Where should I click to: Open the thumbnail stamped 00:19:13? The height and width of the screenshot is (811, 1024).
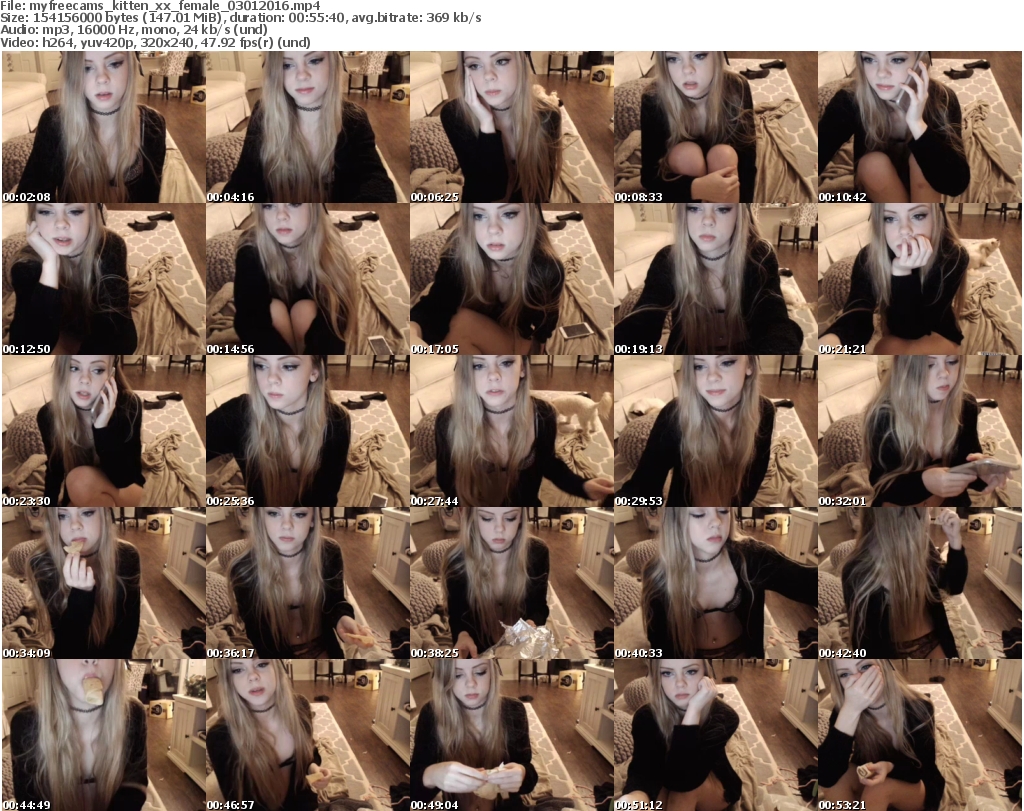point(715,279)
